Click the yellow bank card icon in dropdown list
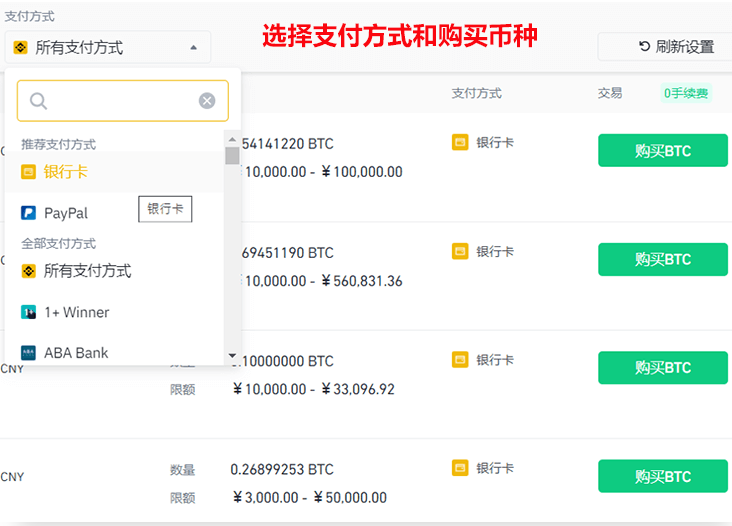The height and width of the screenshot is (526, 732). point(29,172)
